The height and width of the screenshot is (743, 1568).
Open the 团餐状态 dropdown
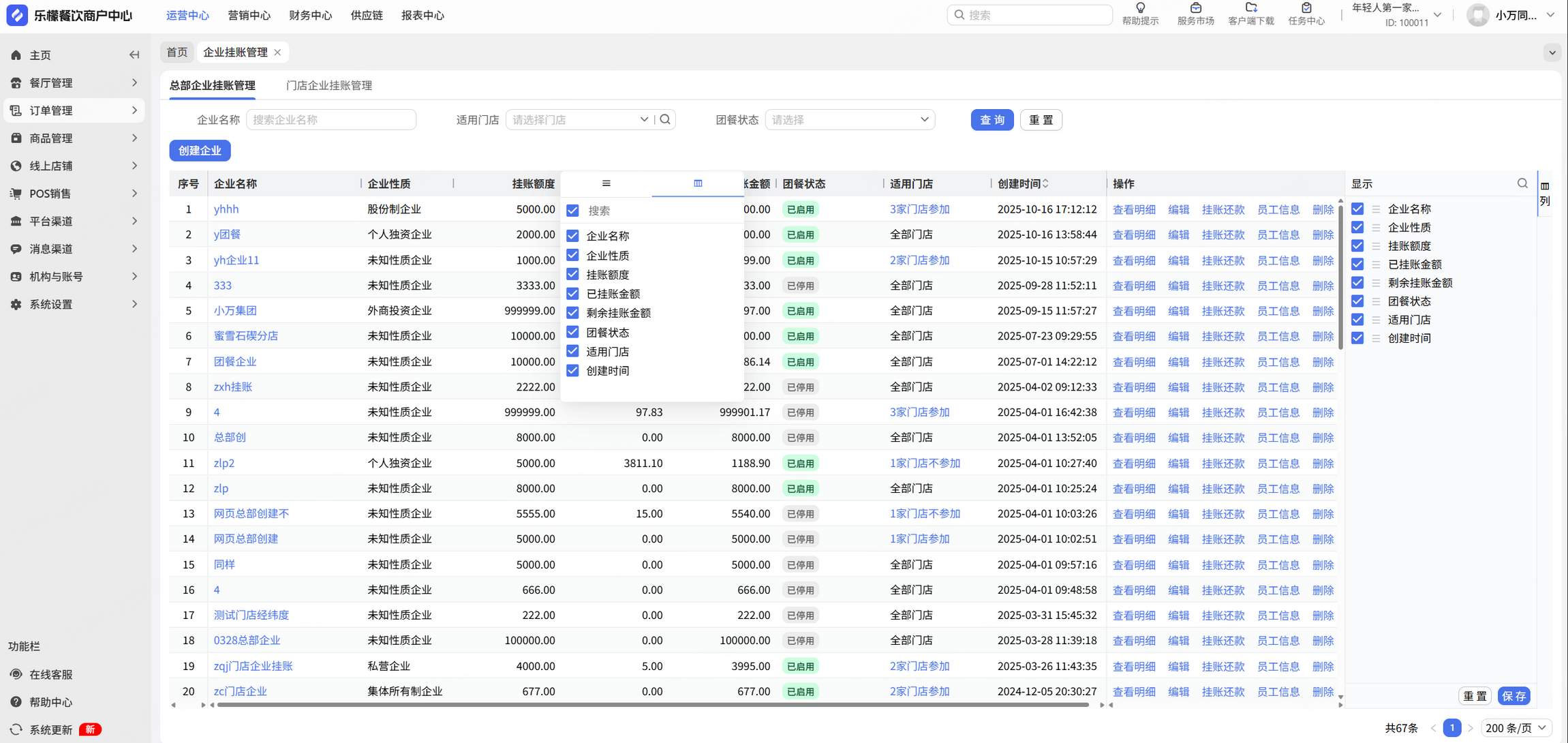coord(849,119)
